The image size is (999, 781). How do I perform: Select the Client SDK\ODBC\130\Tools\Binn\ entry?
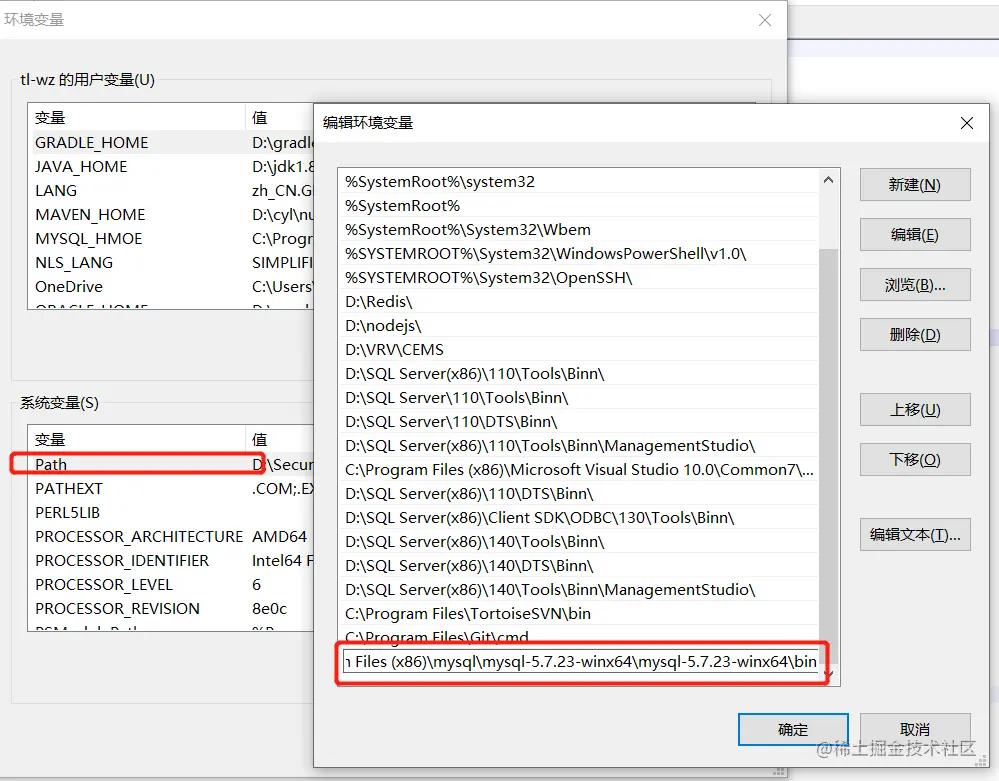click(x=579, y=517)
